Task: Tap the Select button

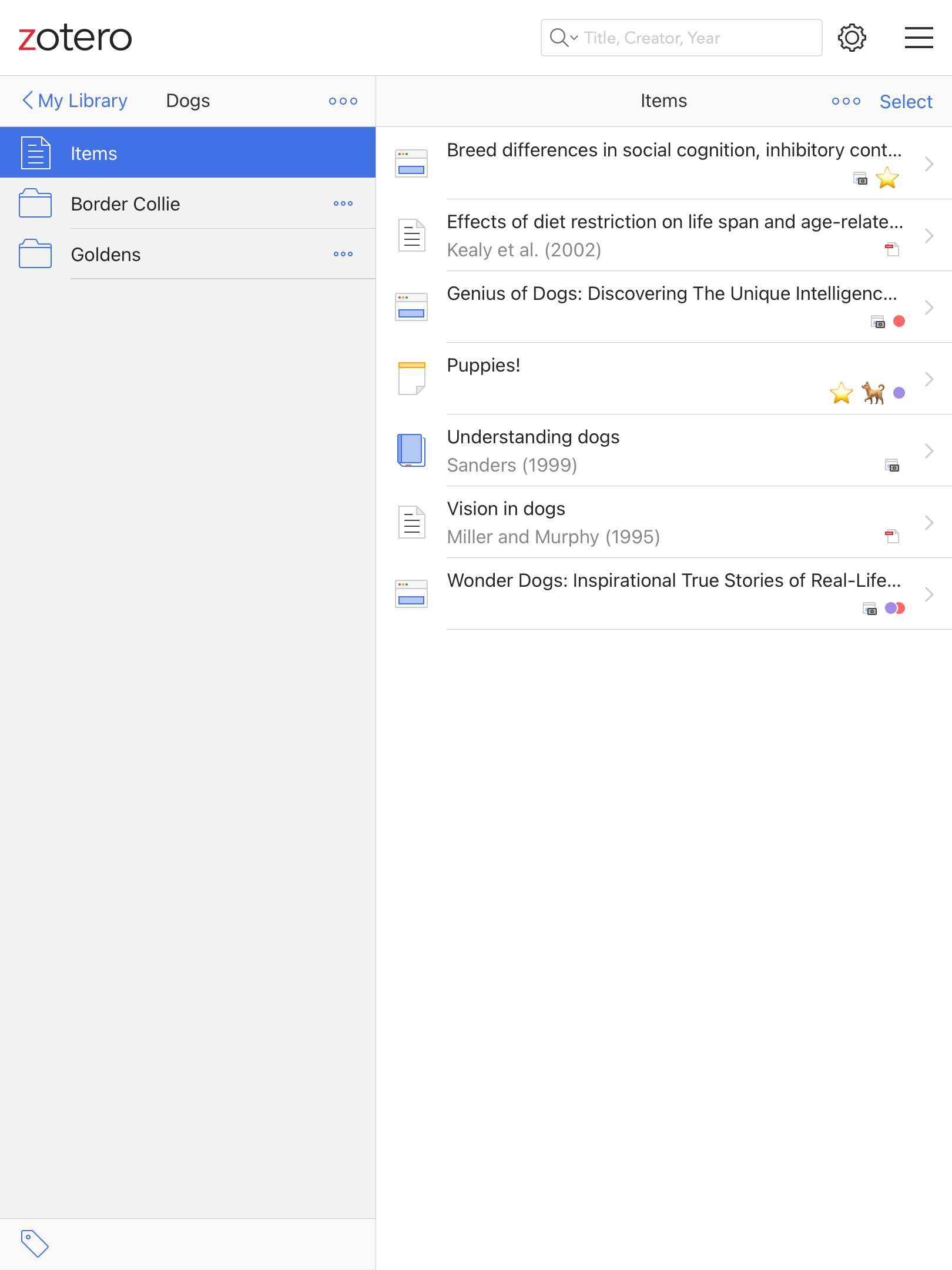Action: click(906, 102)
